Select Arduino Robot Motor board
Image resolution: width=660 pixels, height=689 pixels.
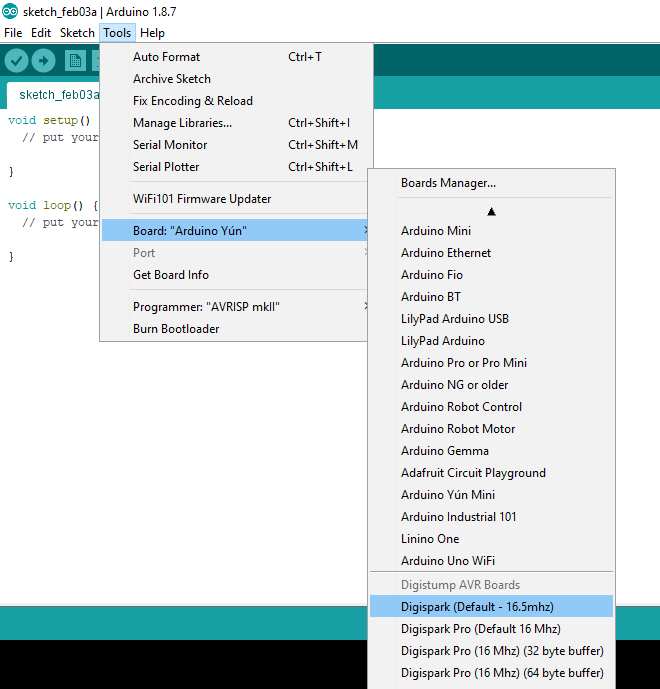tap(491, 428)
